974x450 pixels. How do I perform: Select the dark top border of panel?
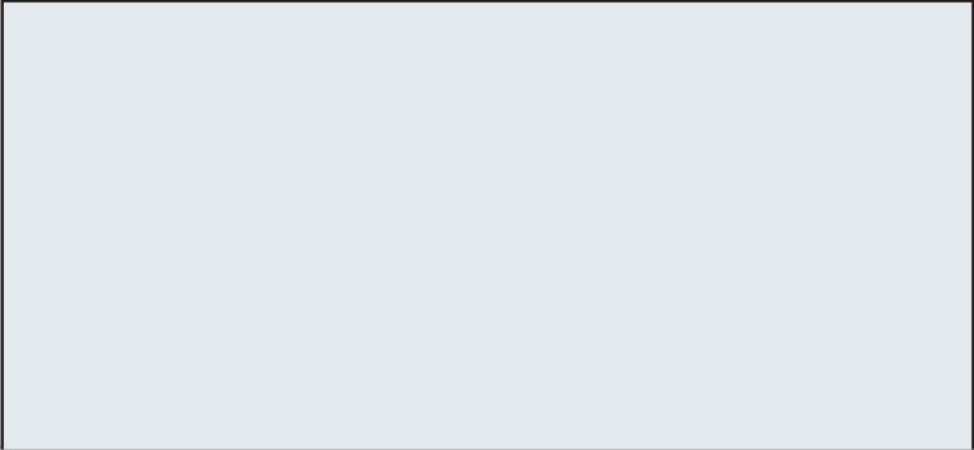pos(487,1)
